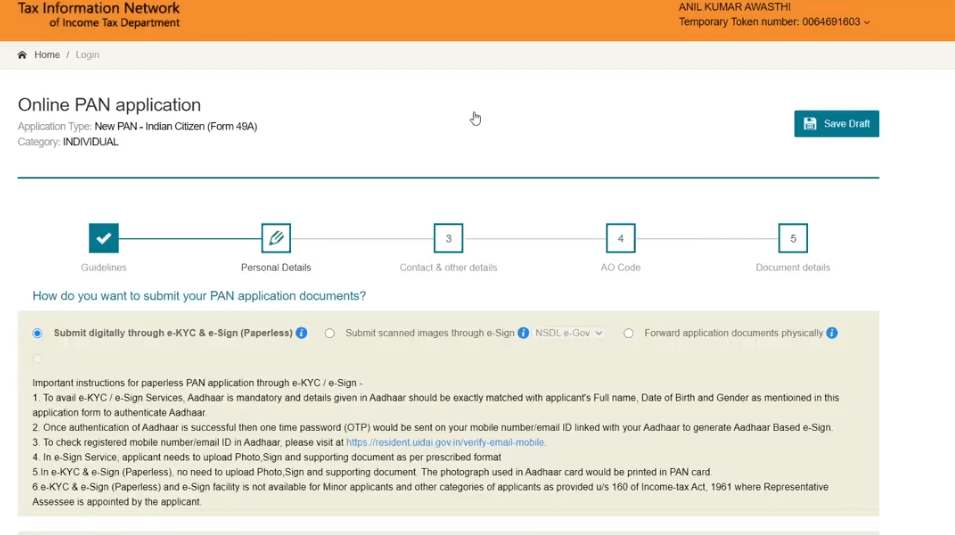
Task: Choose Submit scanned images through e-Sign option
Action: coord(329,333)
